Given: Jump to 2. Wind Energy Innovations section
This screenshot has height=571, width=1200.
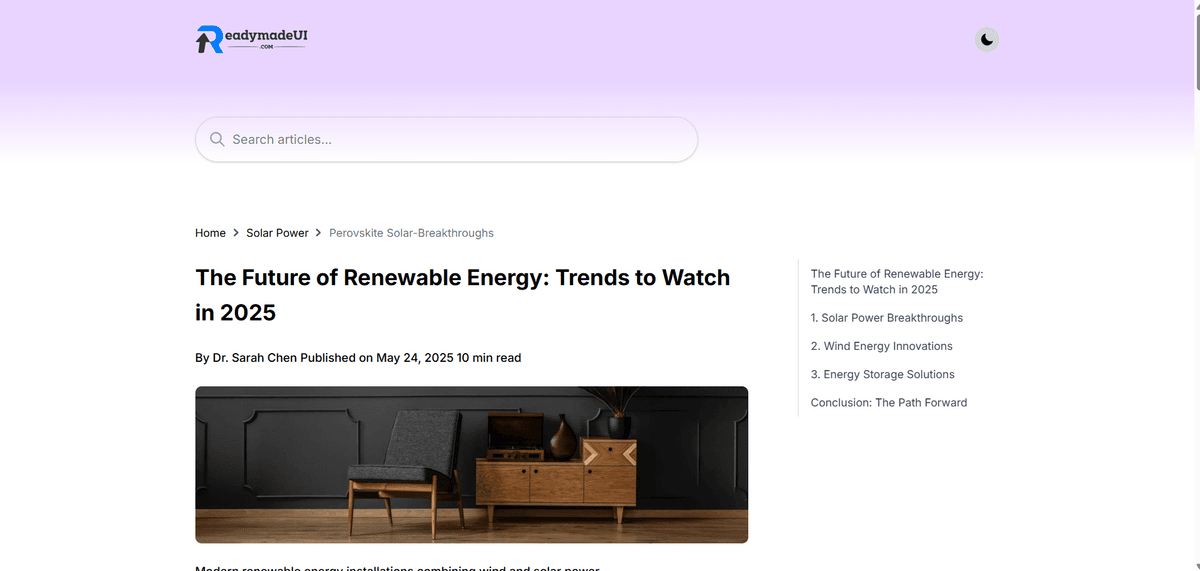Looking at the screenshot, I should [882, 346].
